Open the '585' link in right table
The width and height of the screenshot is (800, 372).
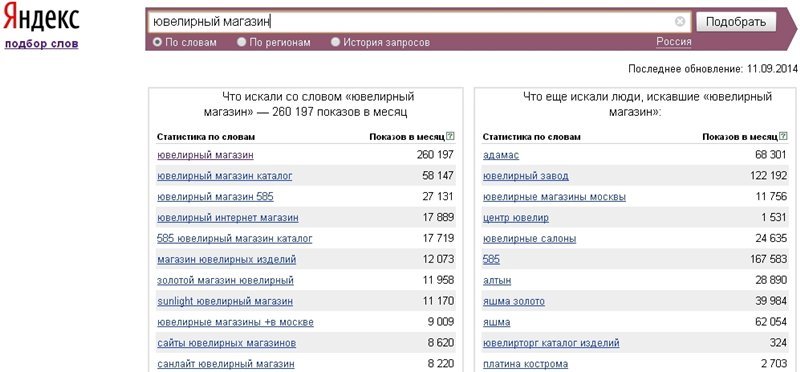(491, 259)
